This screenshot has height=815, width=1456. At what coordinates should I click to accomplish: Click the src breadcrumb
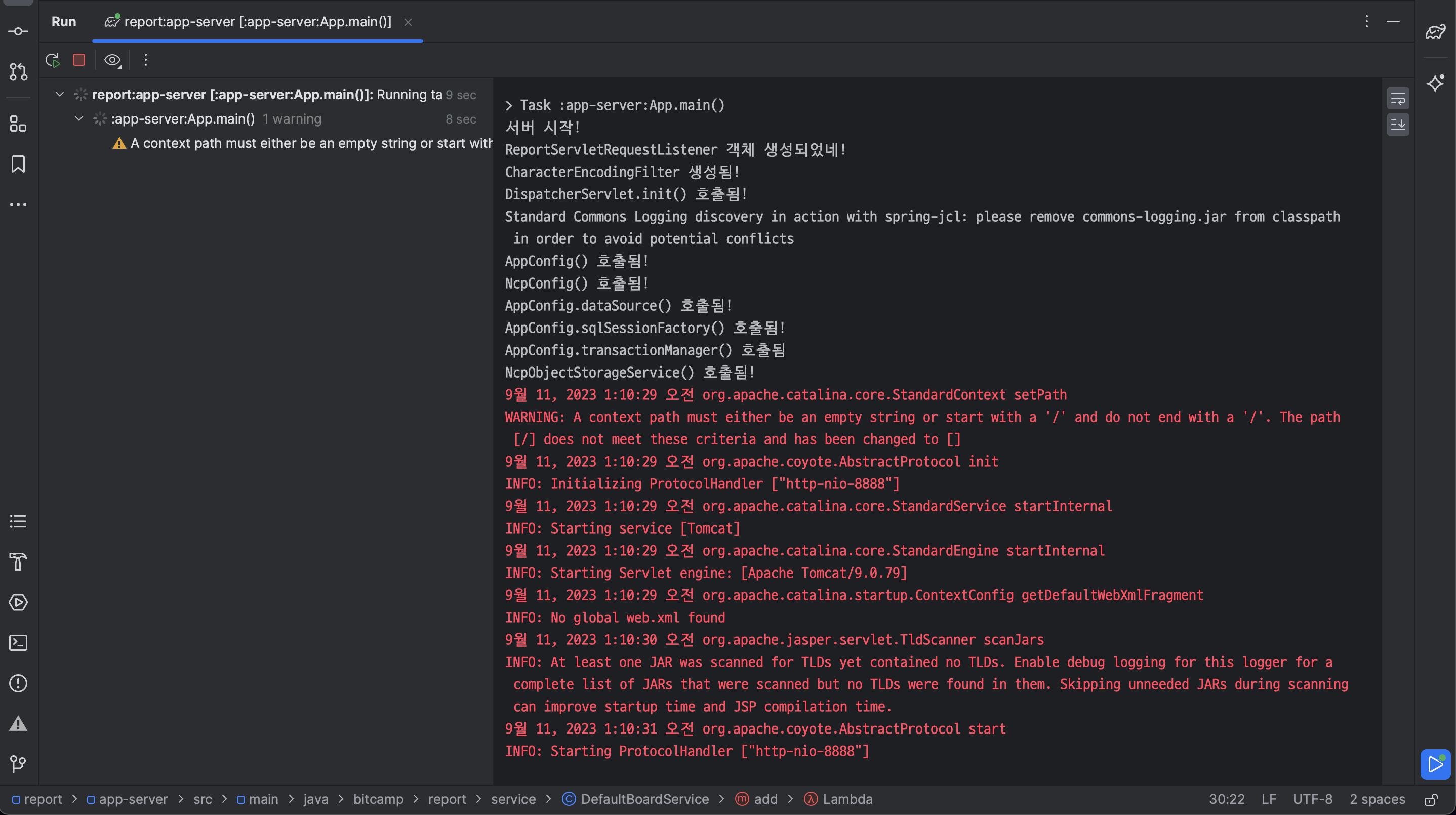[203, 799]
